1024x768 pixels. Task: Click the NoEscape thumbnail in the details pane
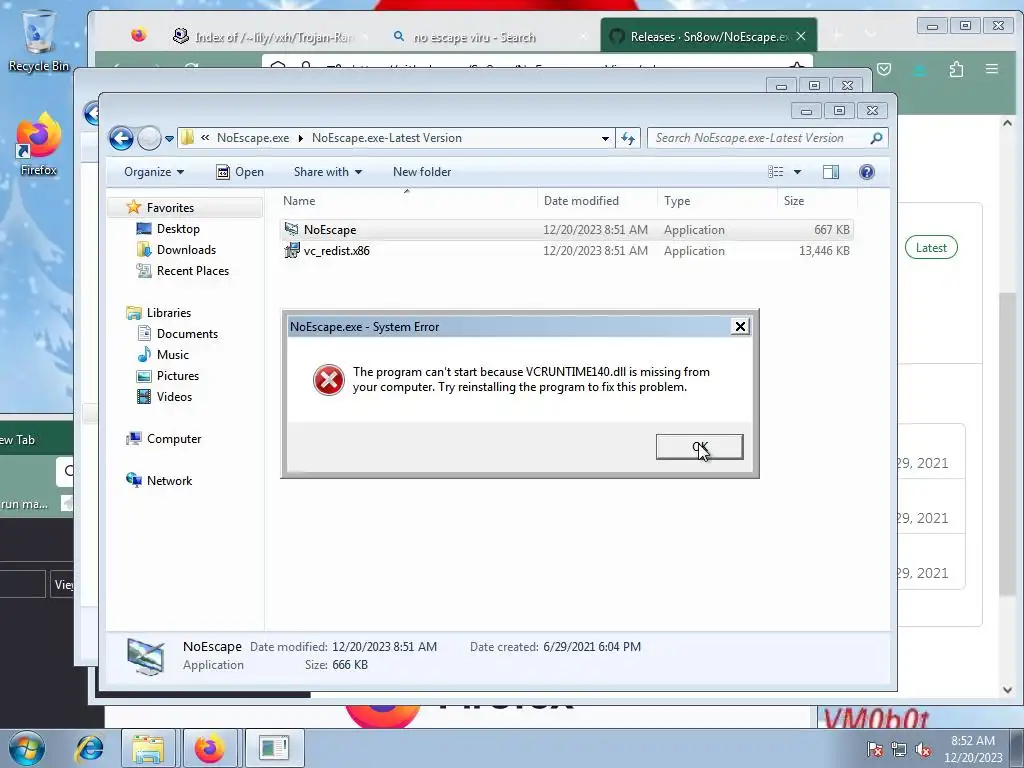146,656
